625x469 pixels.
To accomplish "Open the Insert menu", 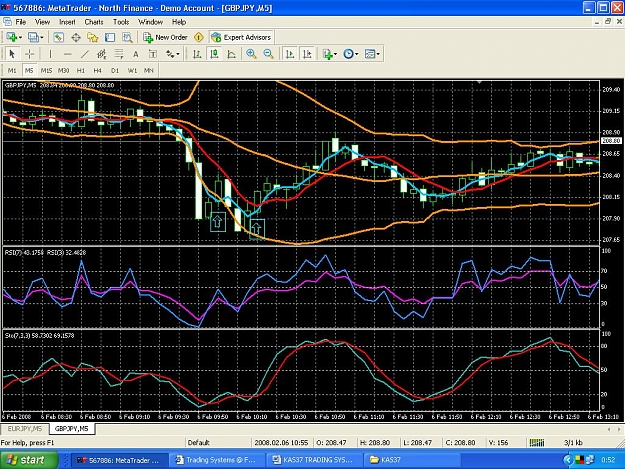I will click(x=67, y=22).
